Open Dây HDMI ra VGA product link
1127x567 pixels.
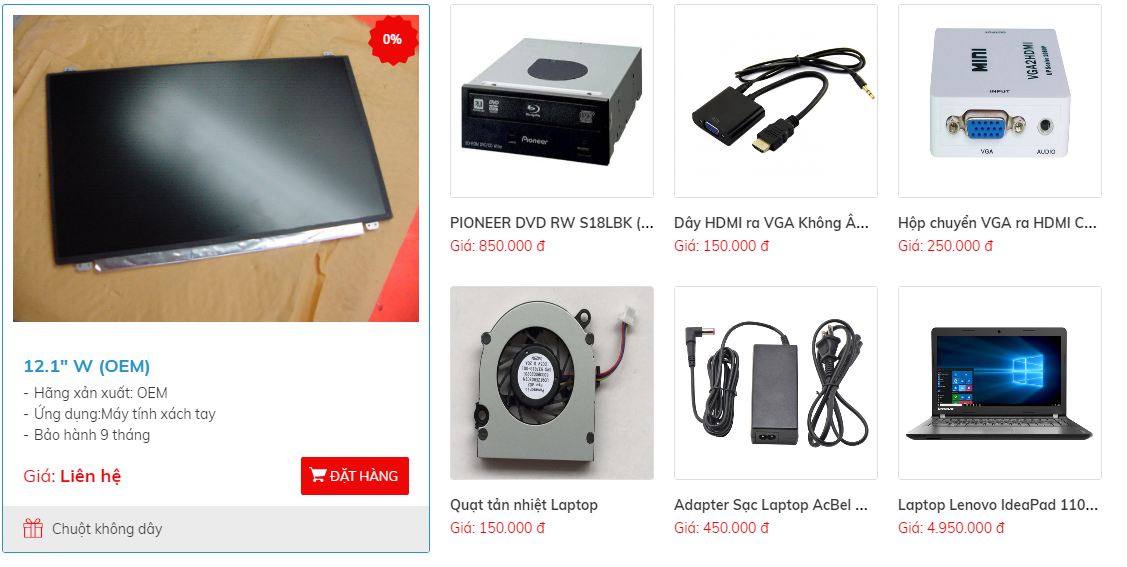click(771, 223)
